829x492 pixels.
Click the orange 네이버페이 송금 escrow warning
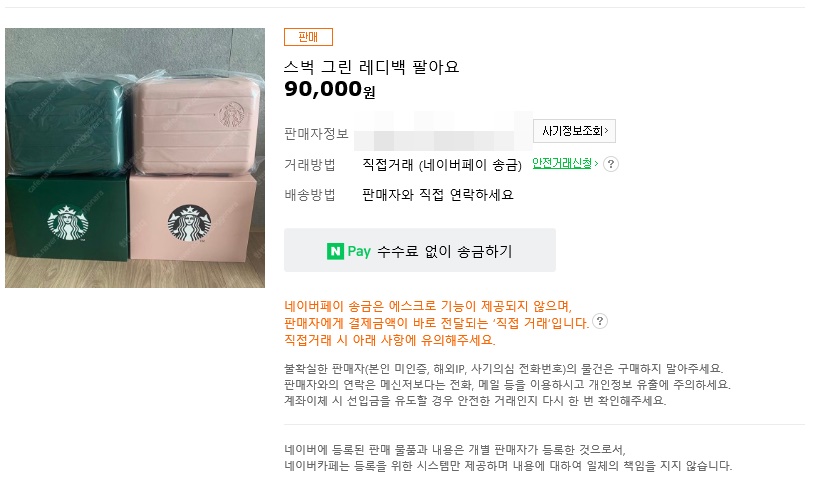pyautogui.click(x=428, y=306)
